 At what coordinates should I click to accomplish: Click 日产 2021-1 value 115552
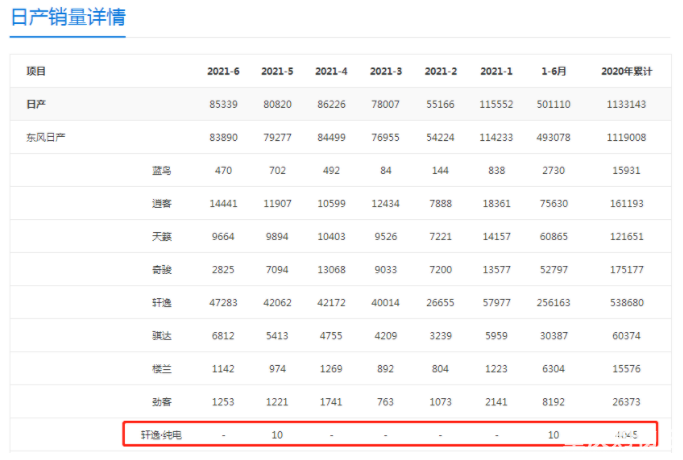496,104
